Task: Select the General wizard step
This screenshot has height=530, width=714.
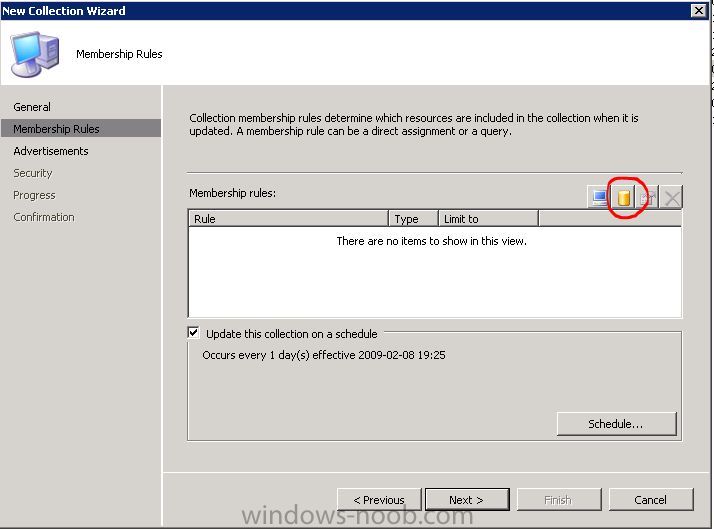Action: pos(32,107)
